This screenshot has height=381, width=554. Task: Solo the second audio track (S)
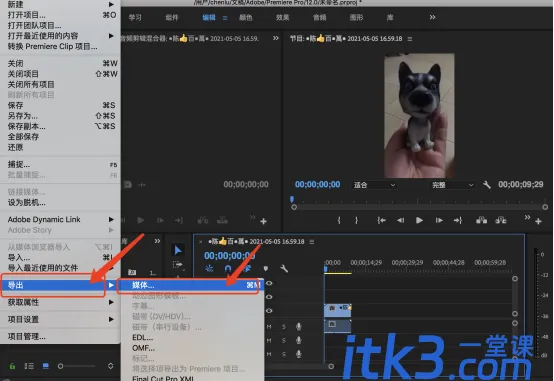284,340
